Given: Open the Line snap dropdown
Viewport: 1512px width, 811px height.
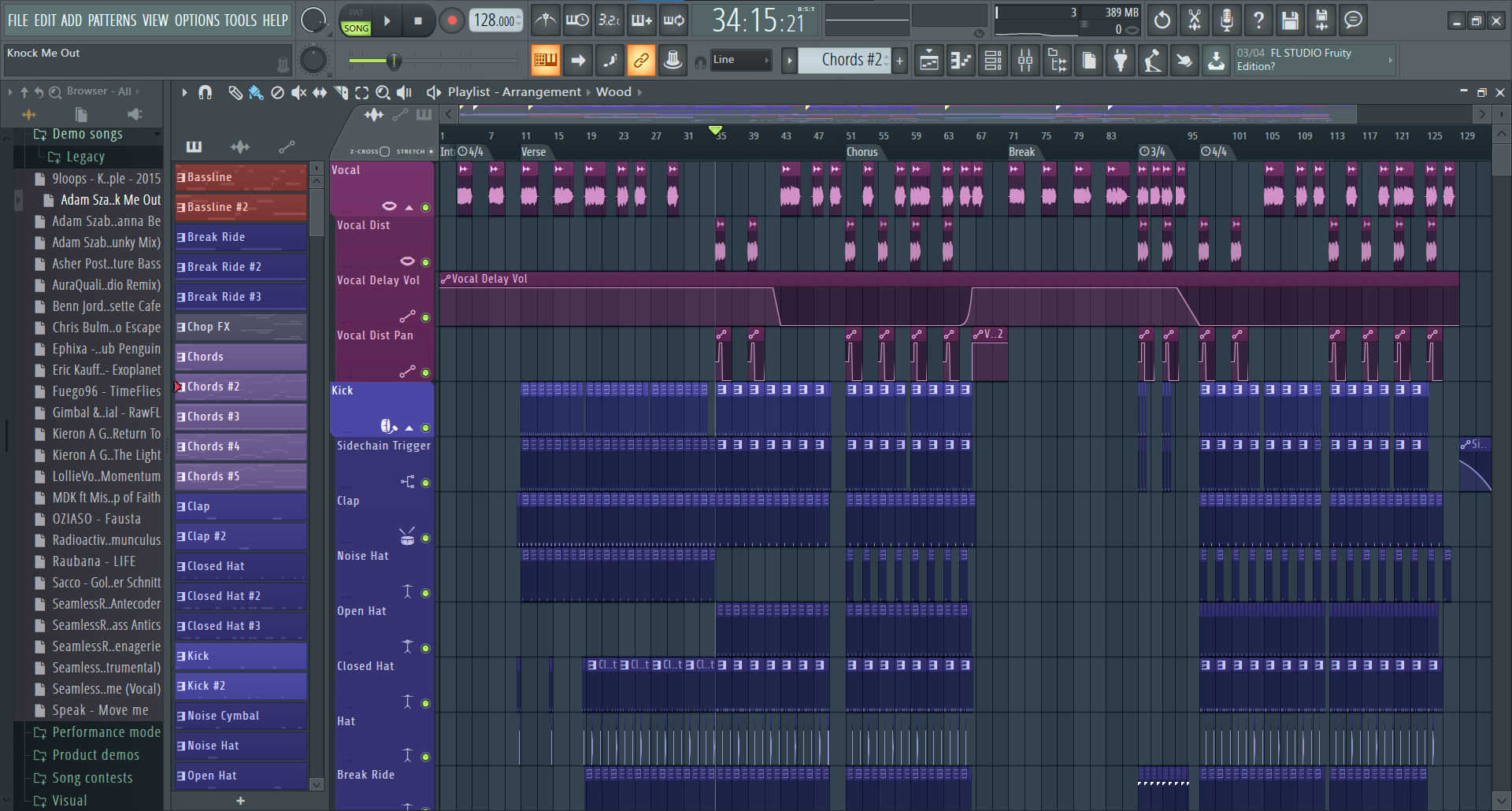Looking at the screenshot, I should point(739,59).
